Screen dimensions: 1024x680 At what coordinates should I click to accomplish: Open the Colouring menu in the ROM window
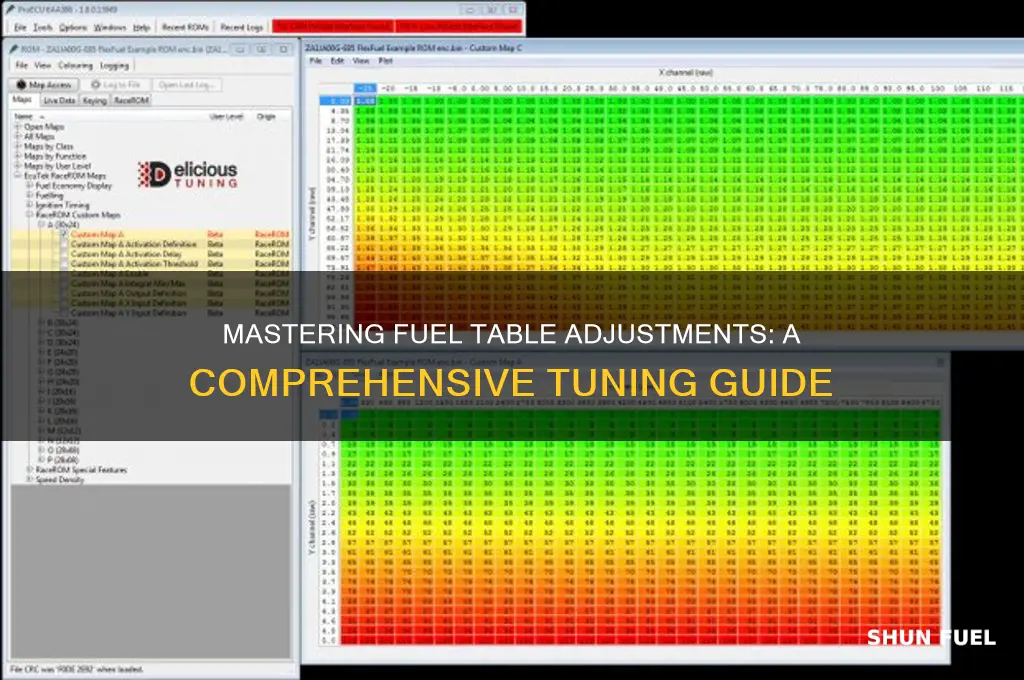tap(75, 65)
